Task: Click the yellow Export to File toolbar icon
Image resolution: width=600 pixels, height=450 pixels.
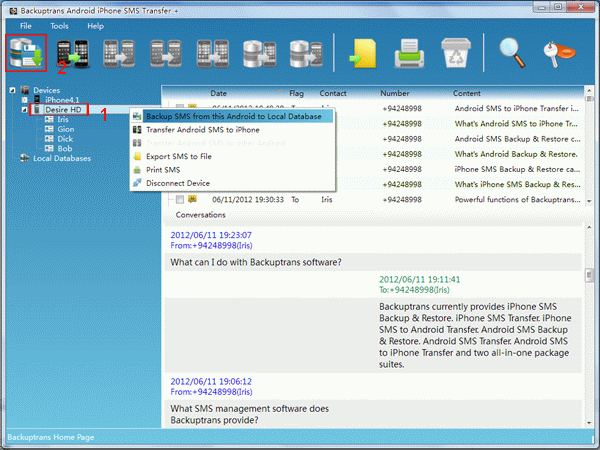Action: (362, 53)
